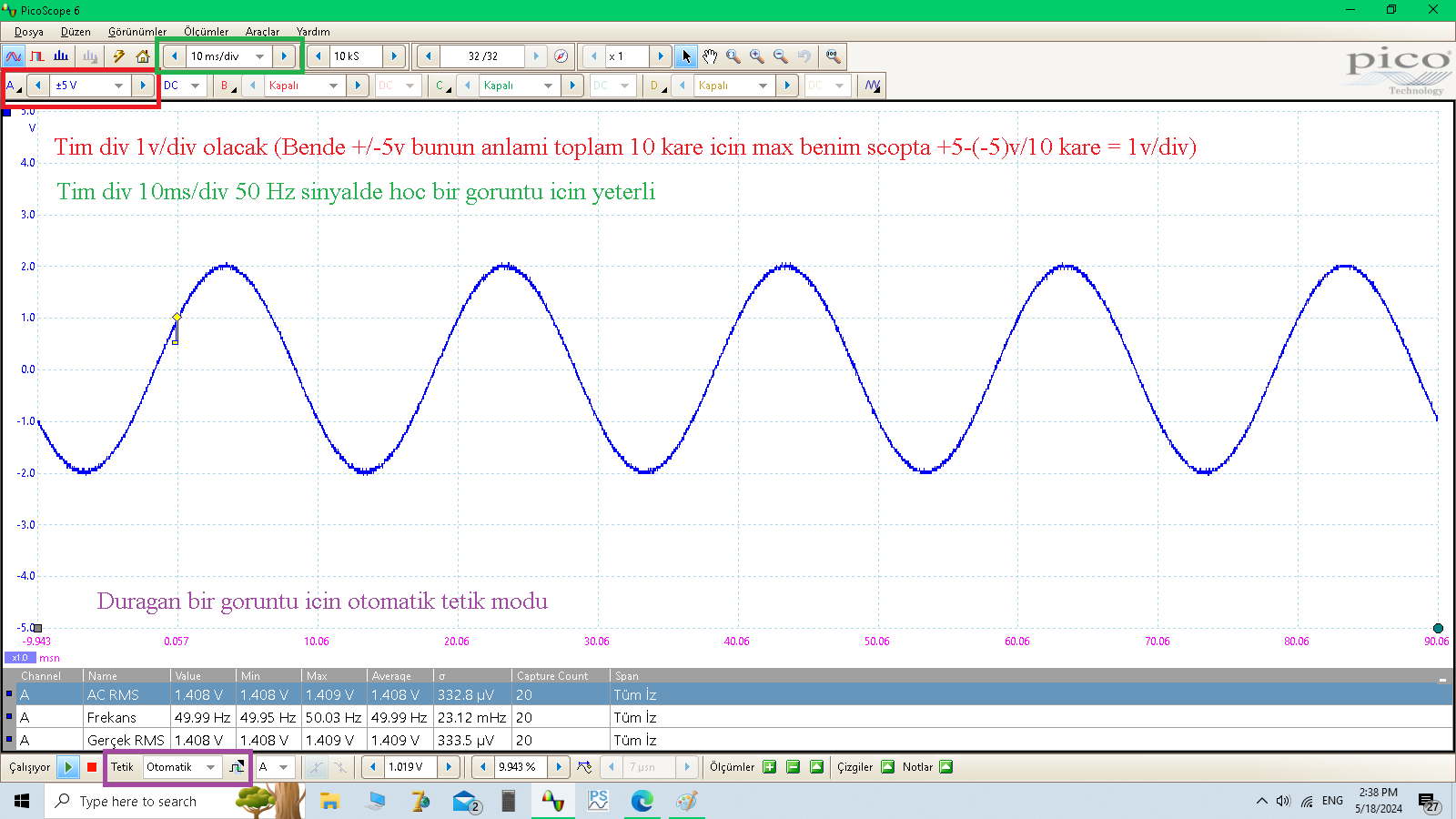Screen dimensions: 1456x819
Task: Decrease timebase with left arrow
Action: coord(175,56)
